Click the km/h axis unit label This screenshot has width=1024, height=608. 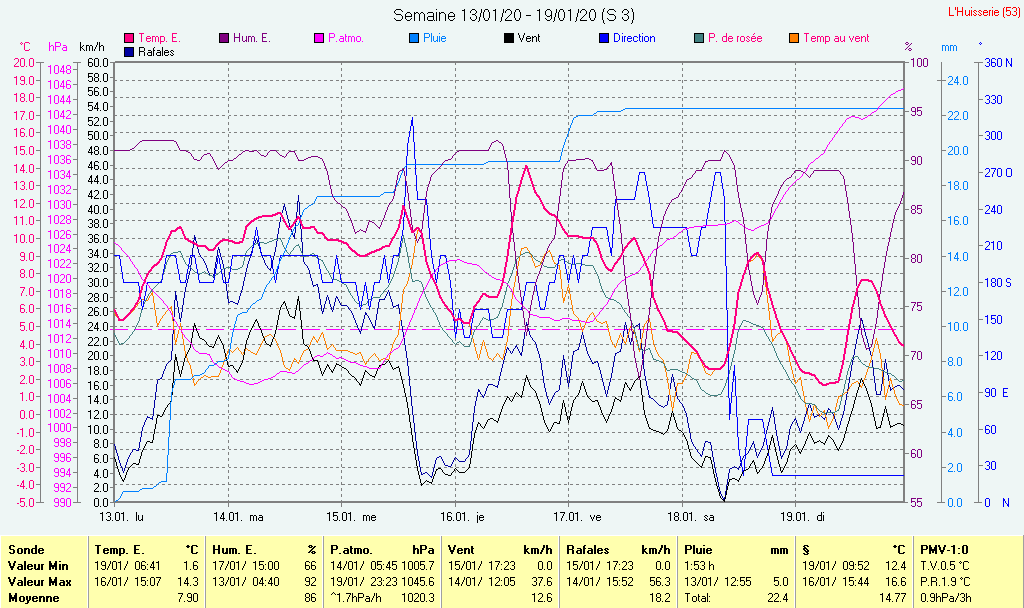coord(91,47)
